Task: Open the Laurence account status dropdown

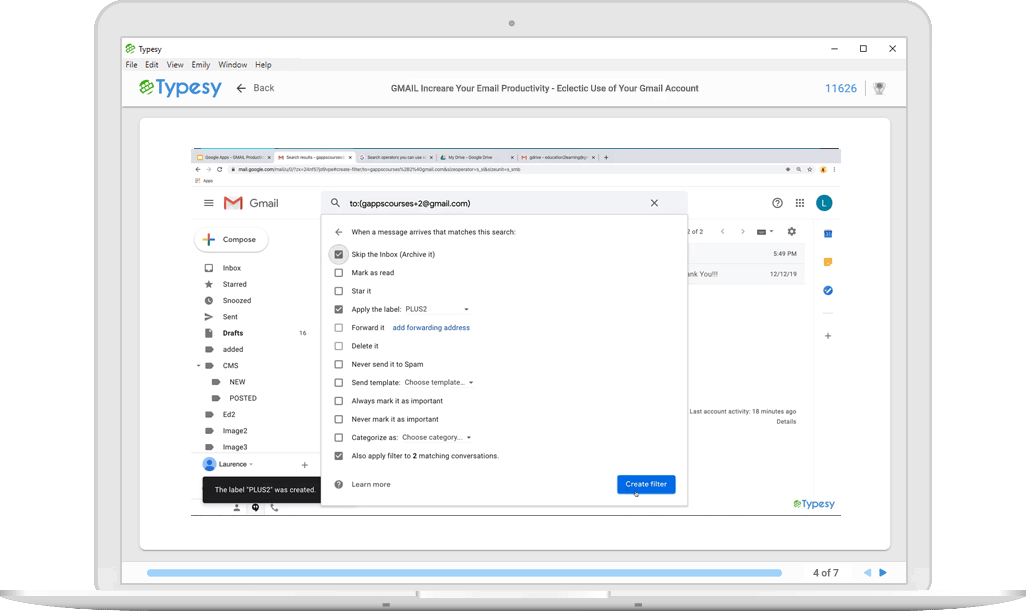Action: coord(251,464)
